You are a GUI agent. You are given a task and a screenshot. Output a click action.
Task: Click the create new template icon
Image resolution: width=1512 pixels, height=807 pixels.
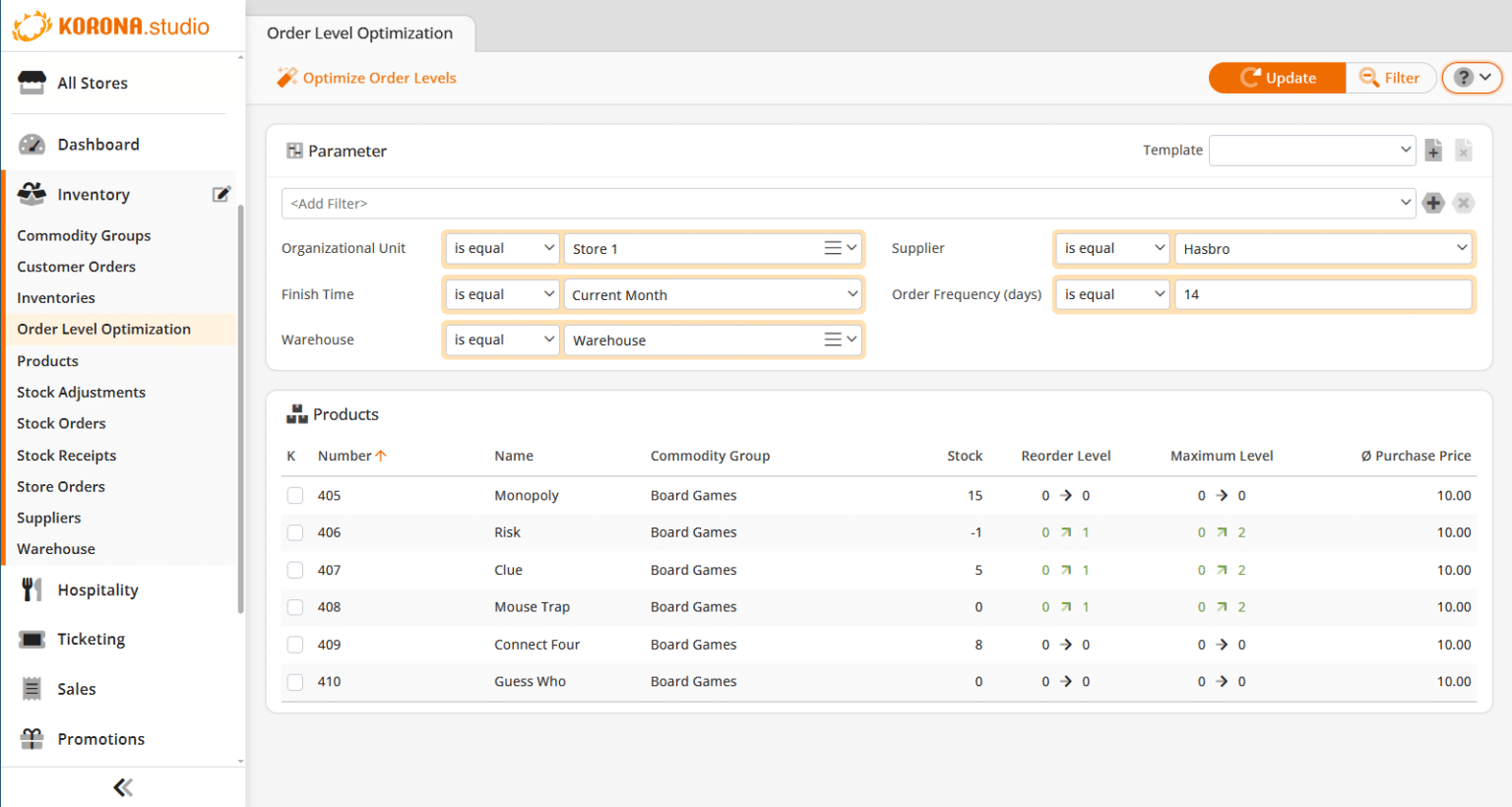[x=1433, y=150]
